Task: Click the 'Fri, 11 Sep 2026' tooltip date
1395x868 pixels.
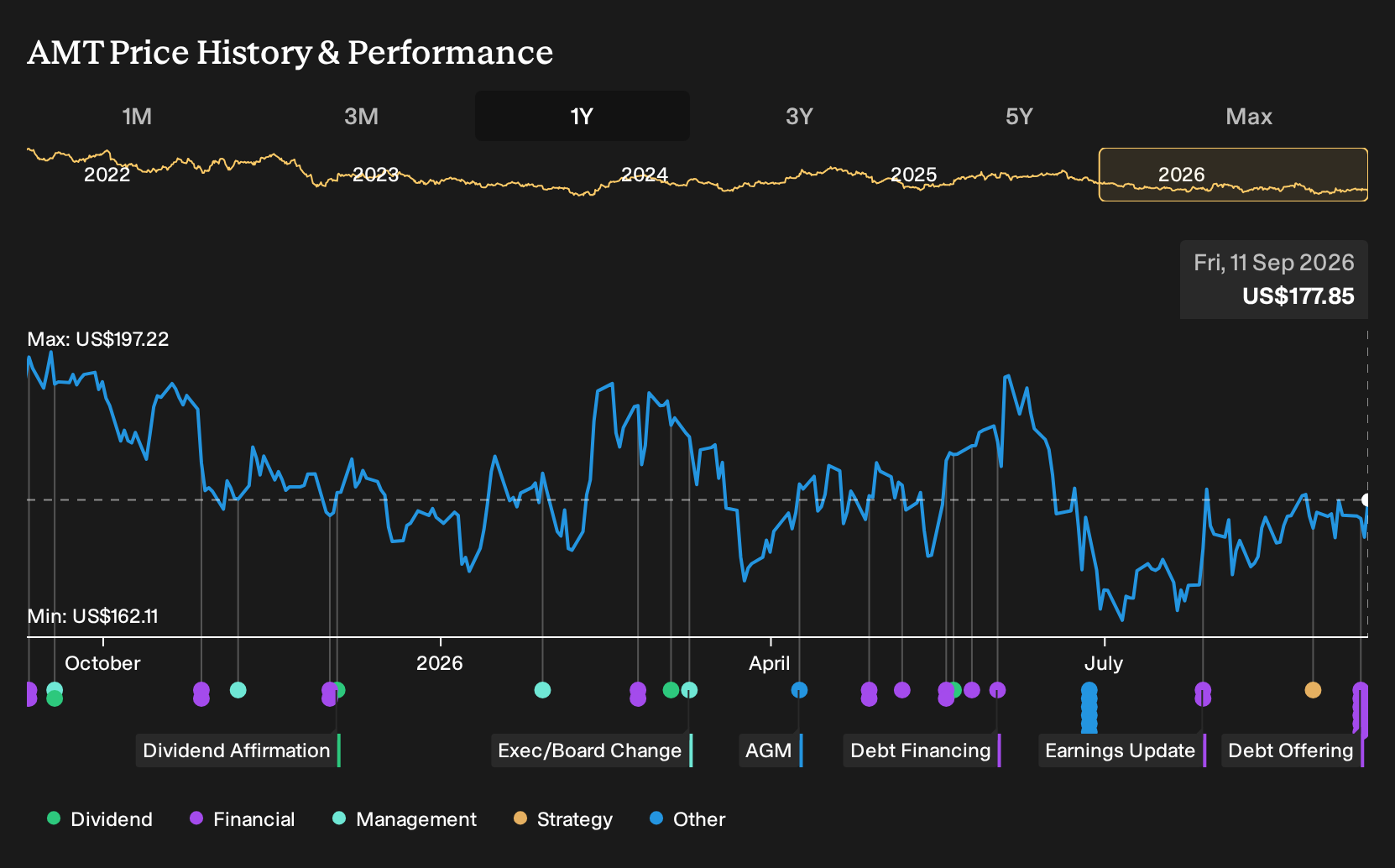Action: point(1274,263)
